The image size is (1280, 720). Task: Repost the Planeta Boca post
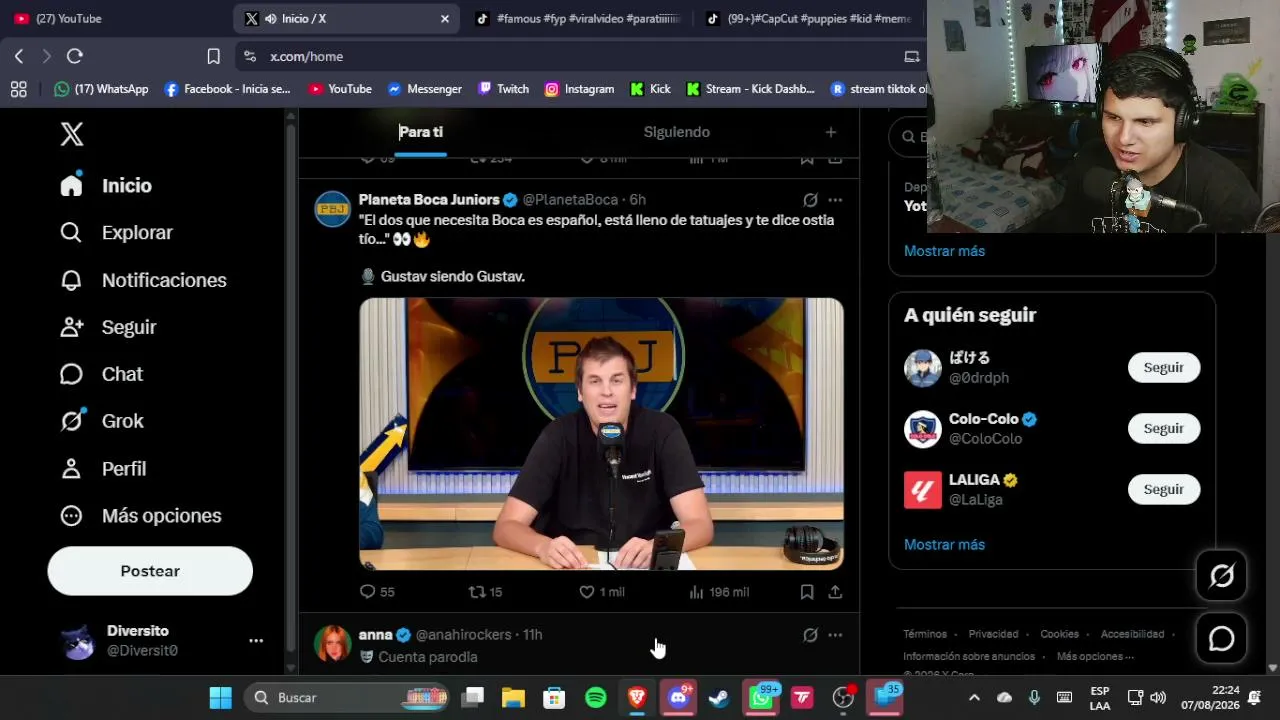486,592
